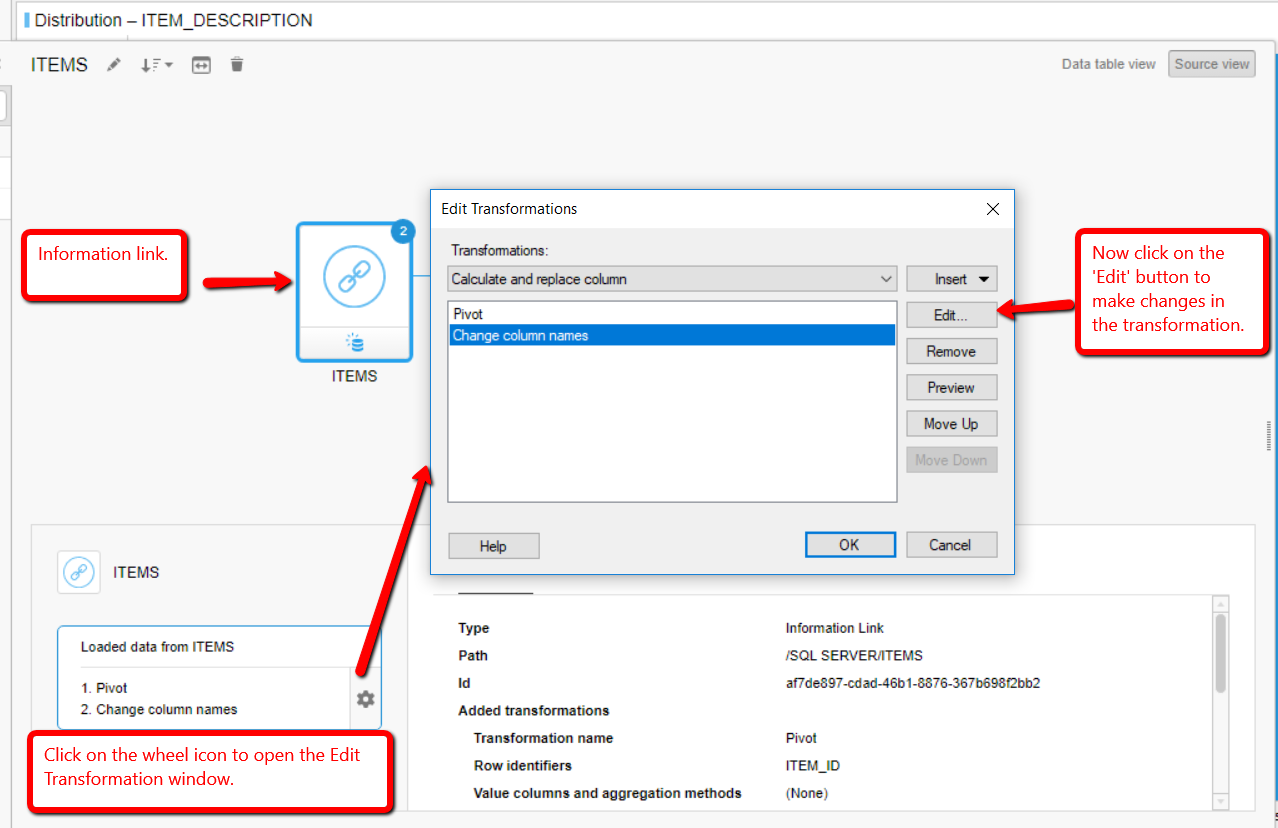Remove the selected transformation
Viewport: 1278px width, 828px height.
pyautogui.click(x=951, y=351)
